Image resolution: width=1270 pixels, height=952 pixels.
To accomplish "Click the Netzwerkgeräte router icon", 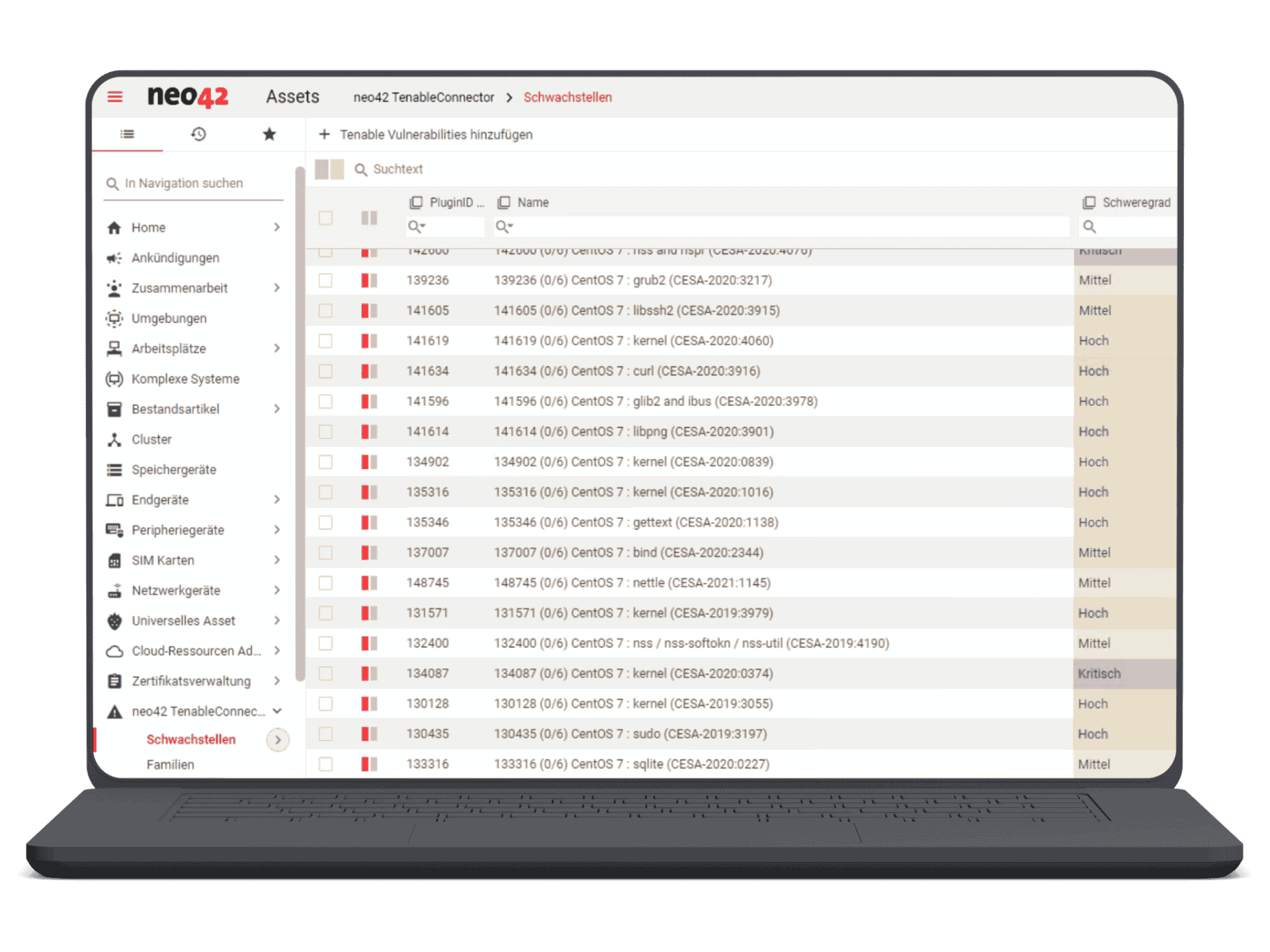I will [x=114, y=590].
